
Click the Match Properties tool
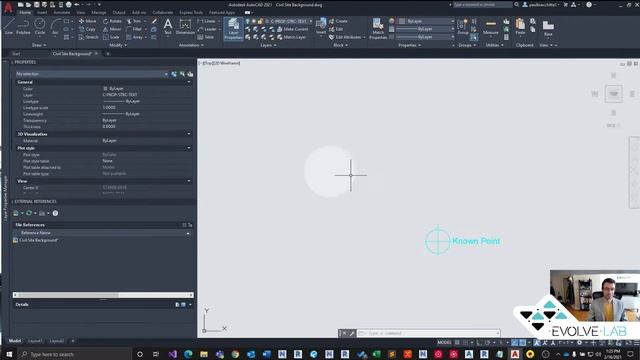tap(378, 29)
